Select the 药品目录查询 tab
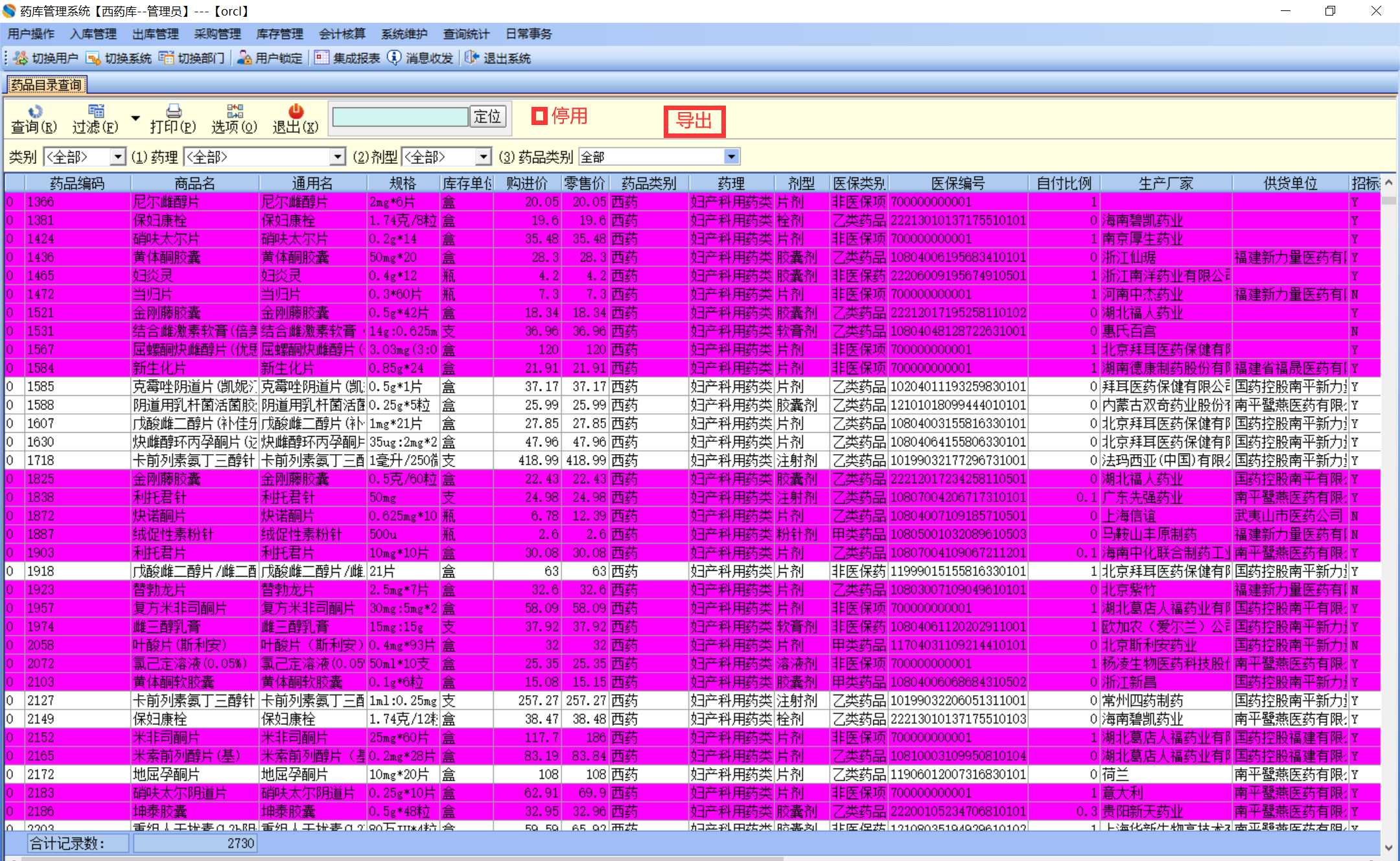Screen dimensions: 1400x861 [46, 85]
